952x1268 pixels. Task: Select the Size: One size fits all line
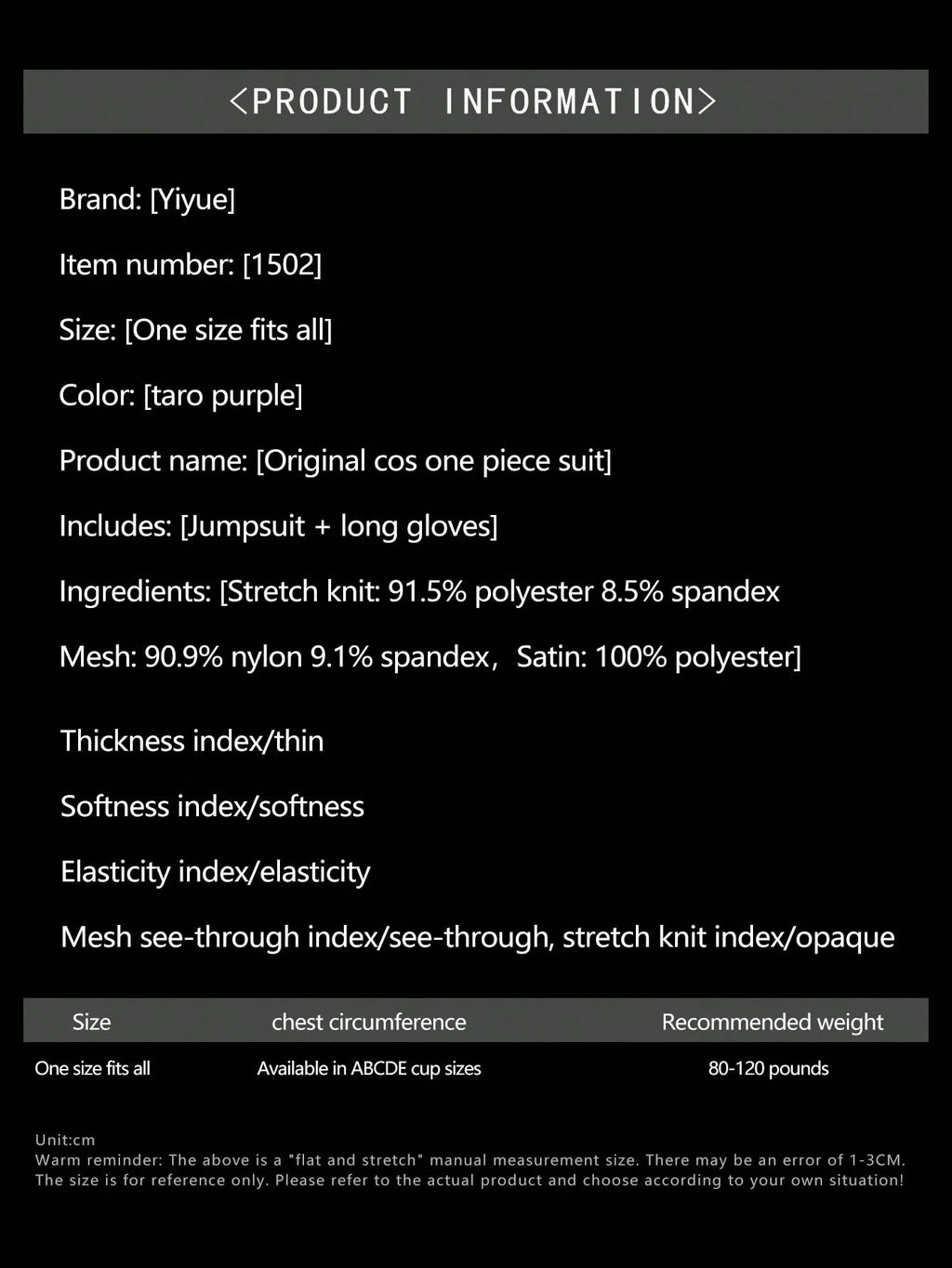[195, 330]
